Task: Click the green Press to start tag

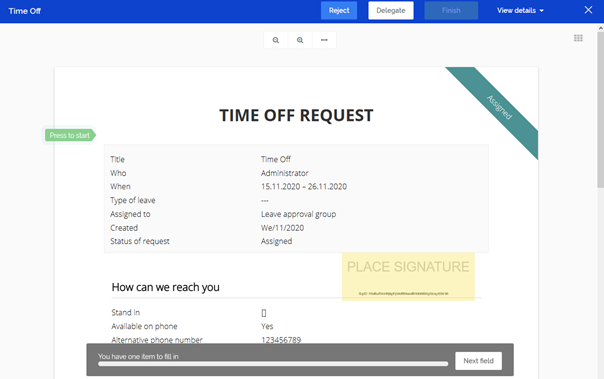Action: point(70,135)
